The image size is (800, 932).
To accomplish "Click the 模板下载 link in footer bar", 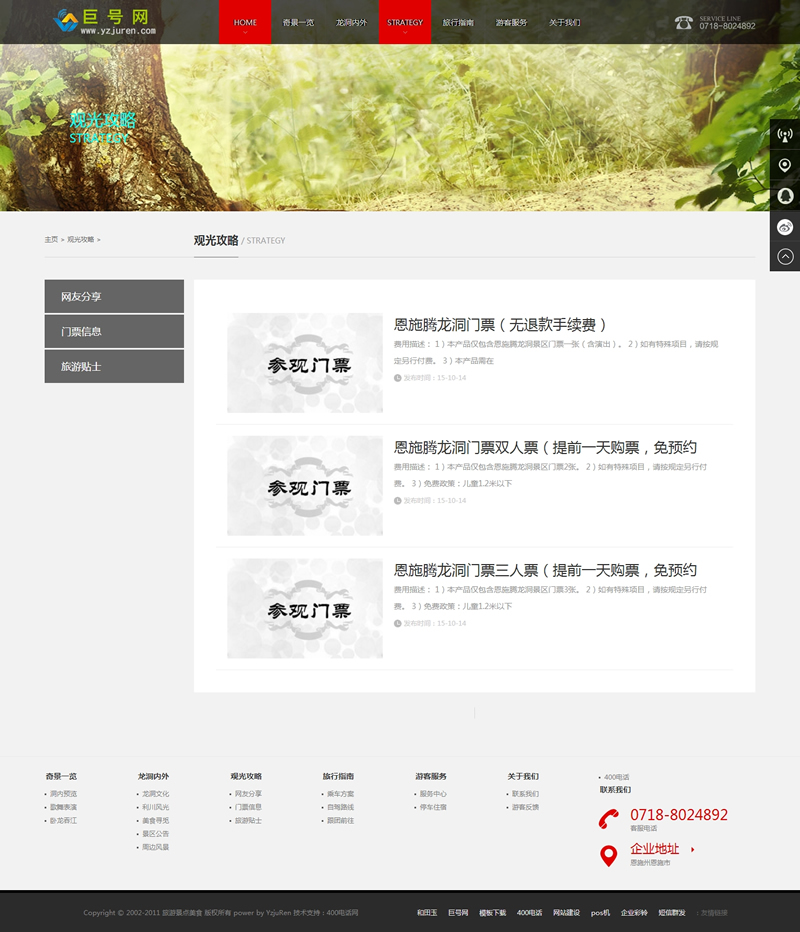I will click(492, 913).
